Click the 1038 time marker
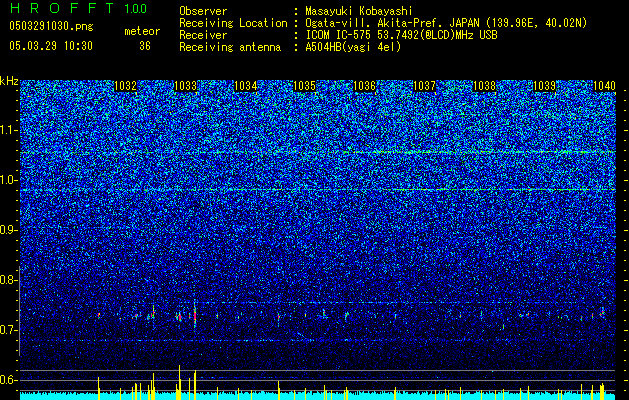The width and height of the screenshot is (629, 400). point(485,86)
